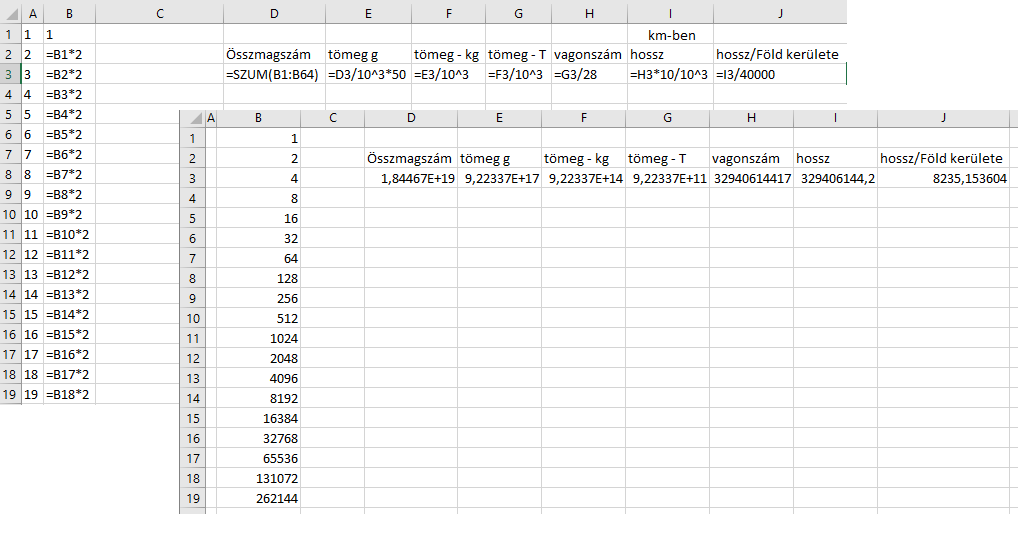Select the cell containing value 1024
Screen dimensions: 1021x541
259,338
